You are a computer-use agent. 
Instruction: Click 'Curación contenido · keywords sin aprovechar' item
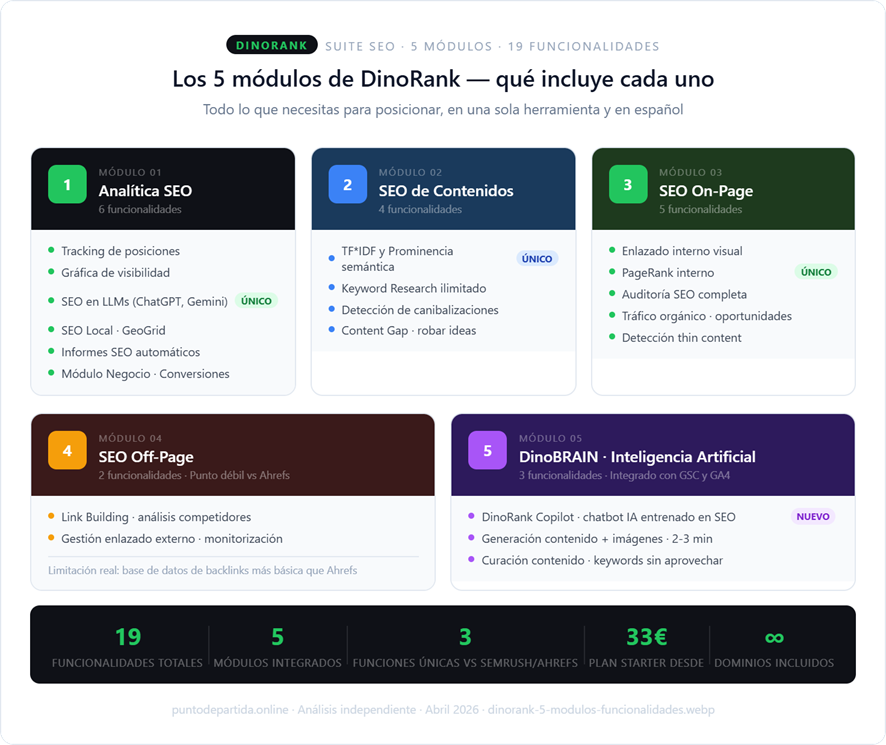coord(602,560)
